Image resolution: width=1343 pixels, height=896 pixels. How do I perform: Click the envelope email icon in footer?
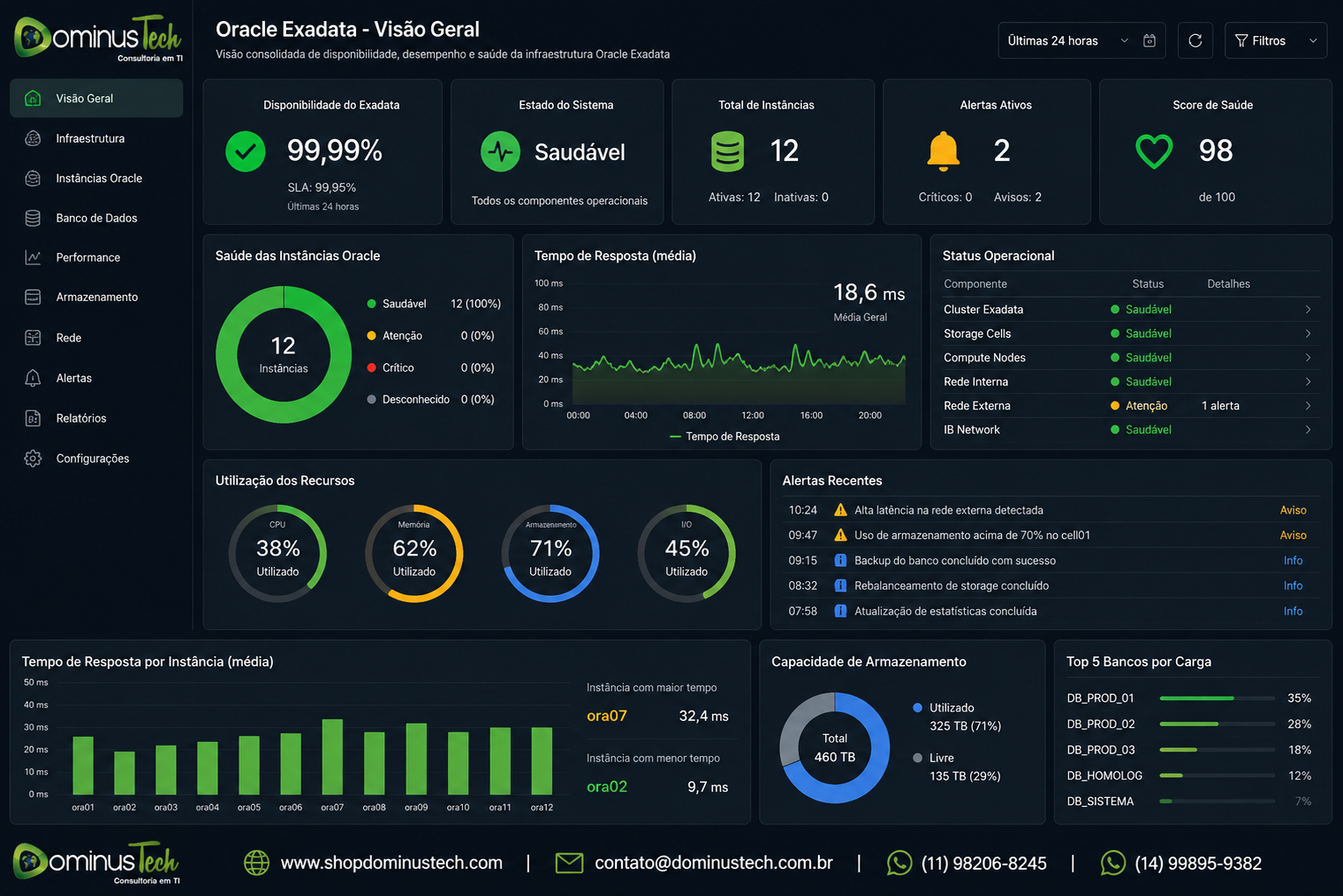tap(570, 863)
